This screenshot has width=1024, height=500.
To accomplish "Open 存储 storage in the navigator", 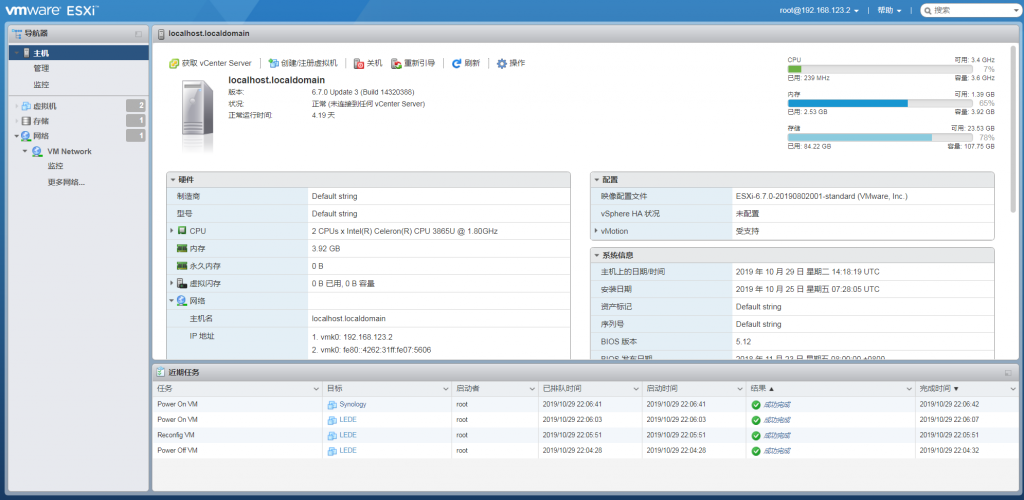I will (x=41, y=121).
